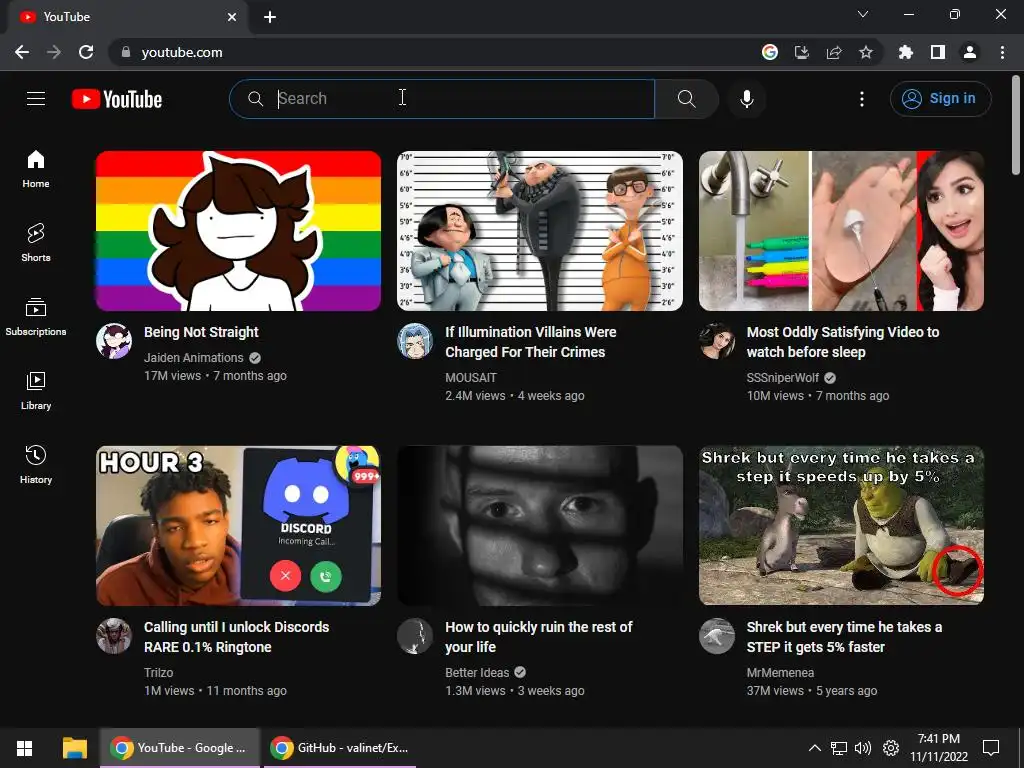Select the YouTube browser tab
The image size is (1024, 768).
click(127, 17)
